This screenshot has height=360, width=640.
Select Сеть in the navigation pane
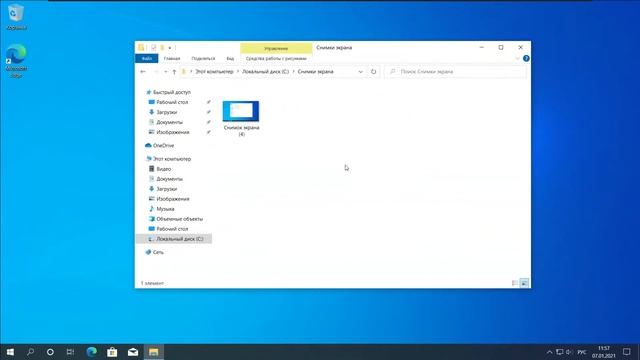[x=158, y=252]
